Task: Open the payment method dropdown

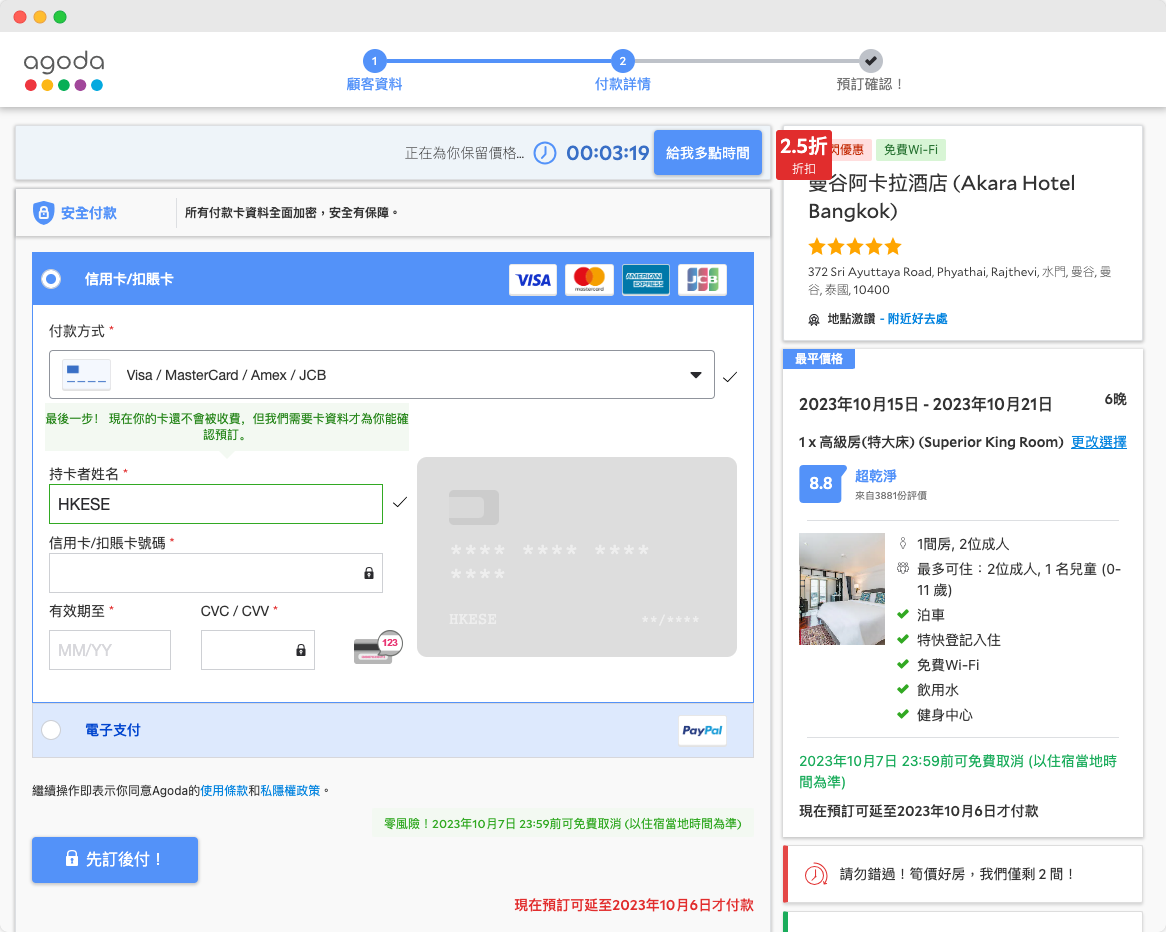Action: pos(382,375)
